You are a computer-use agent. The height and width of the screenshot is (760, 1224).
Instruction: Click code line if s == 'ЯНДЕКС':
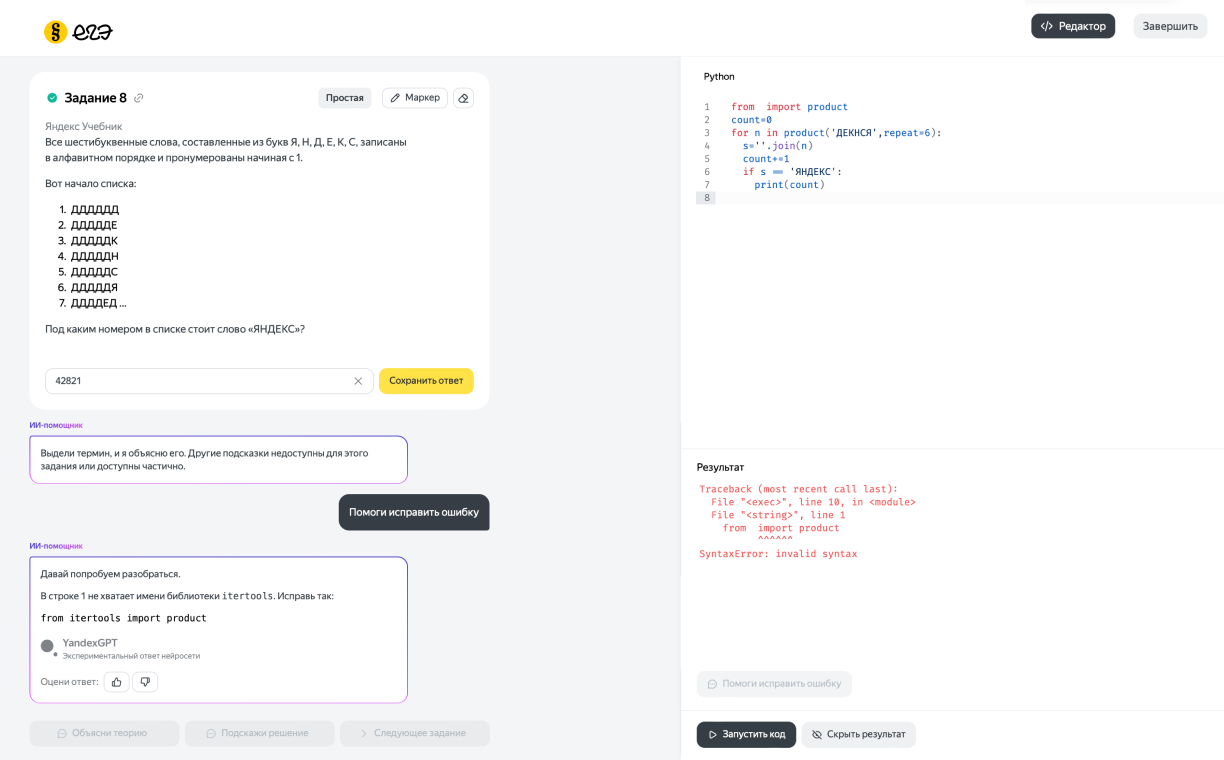[792, 172]
